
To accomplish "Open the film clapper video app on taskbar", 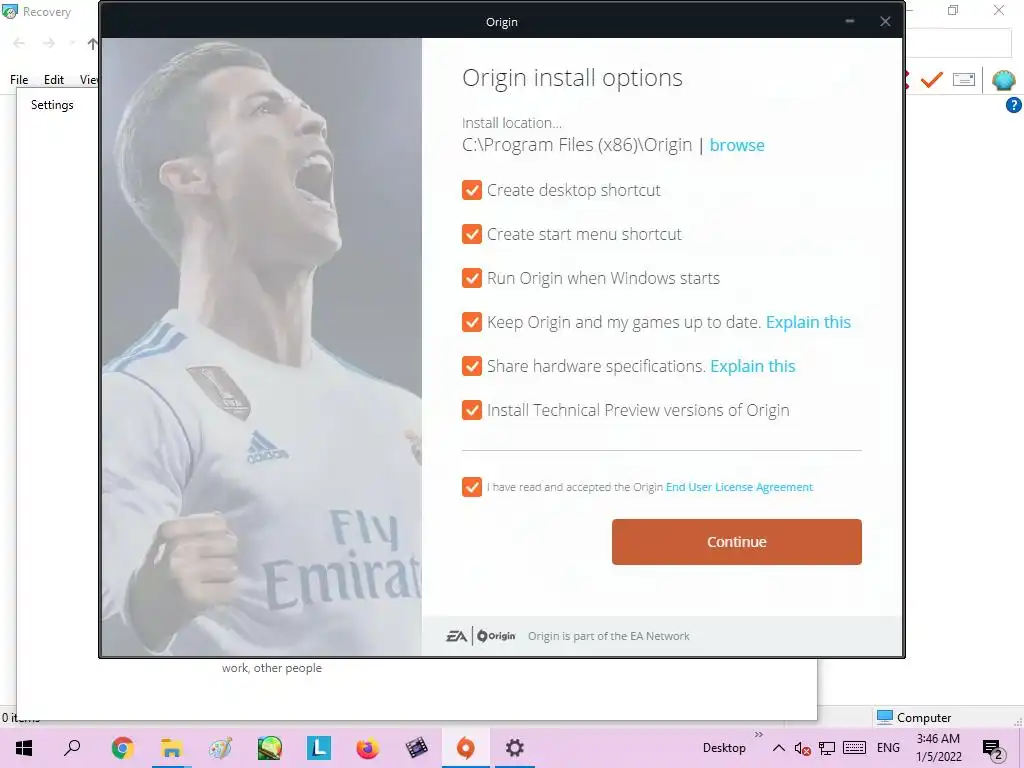I will (x=417, y=748).
